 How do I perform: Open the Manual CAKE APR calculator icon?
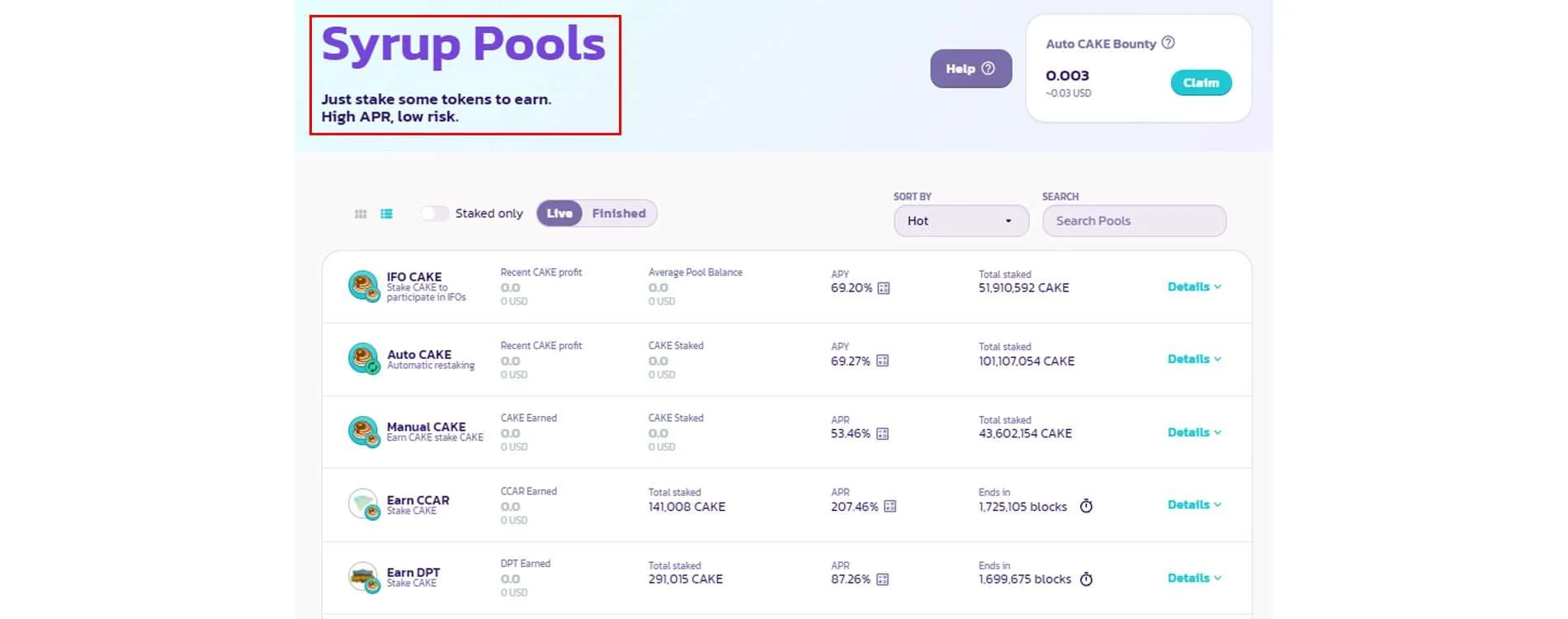882,434
